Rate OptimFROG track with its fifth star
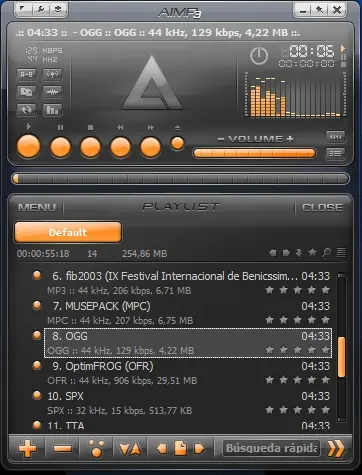 coord(326,380)
